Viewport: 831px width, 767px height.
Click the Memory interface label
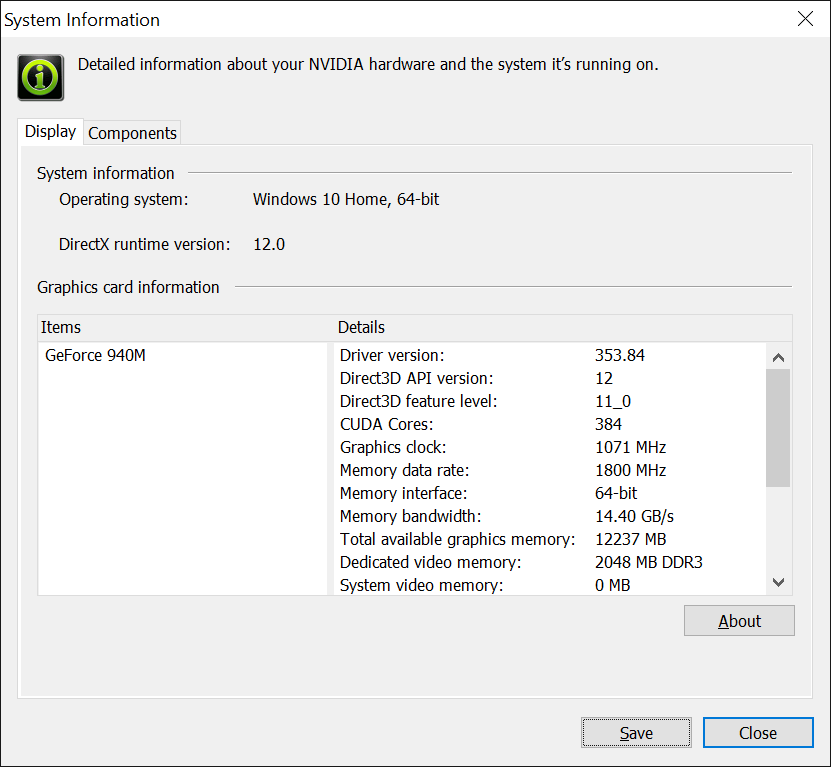click(x=403, y=493)
